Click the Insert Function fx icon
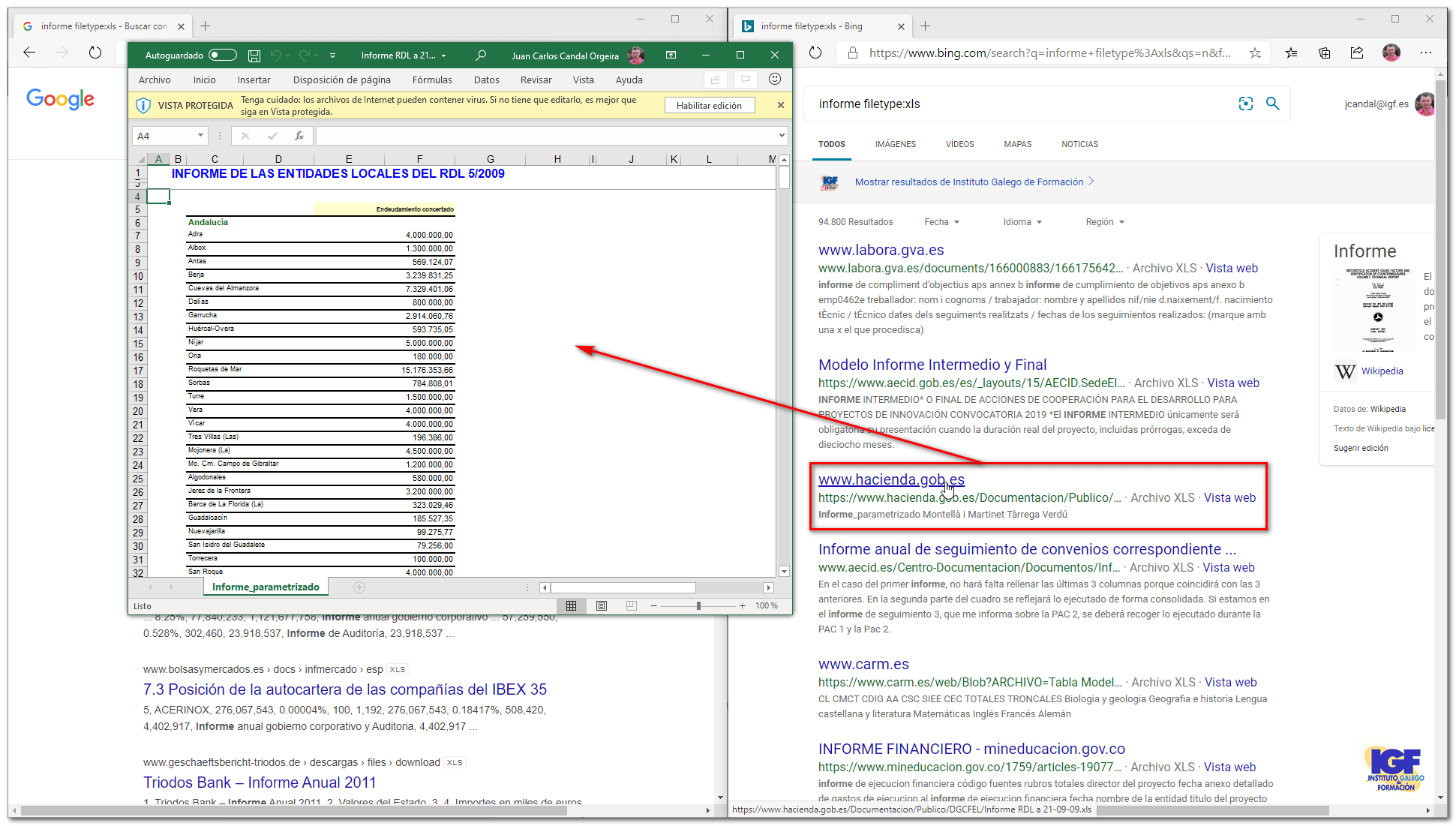The height and width of the screenshot is (826, 1456). (299, 136)
